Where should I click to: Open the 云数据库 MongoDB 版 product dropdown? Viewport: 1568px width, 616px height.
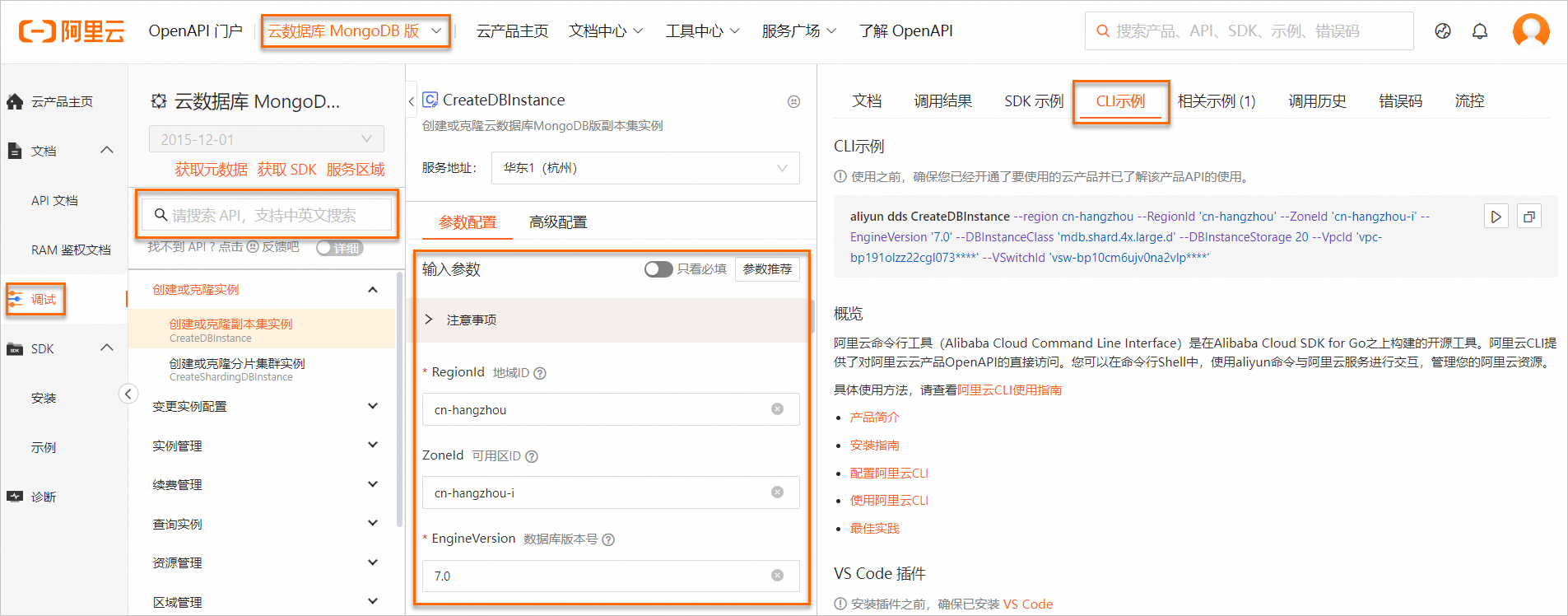[x=356, y=31]
